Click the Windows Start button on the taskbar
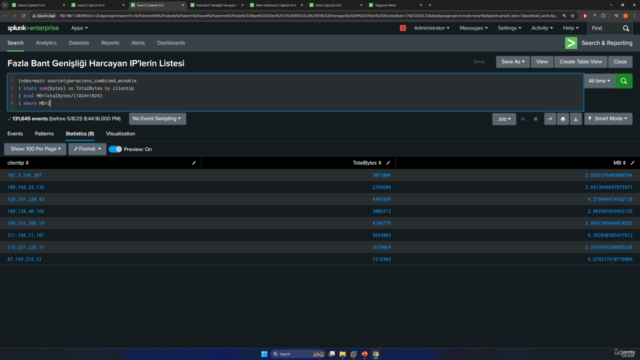Screen dimensions: 640x360 click(264, 354)
